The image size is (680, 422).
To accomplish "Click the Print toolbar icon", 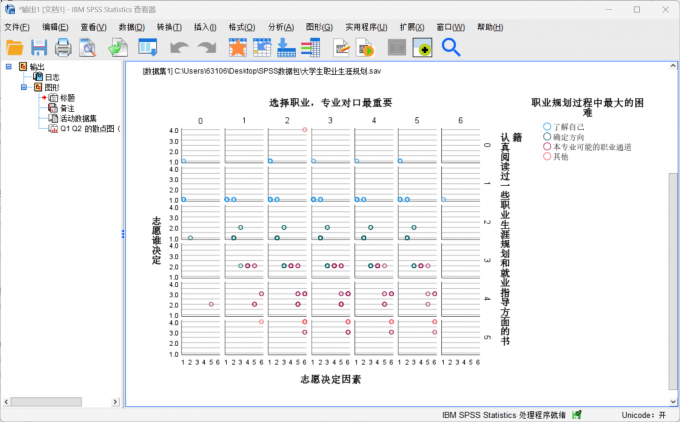I will tap(63, 47).
